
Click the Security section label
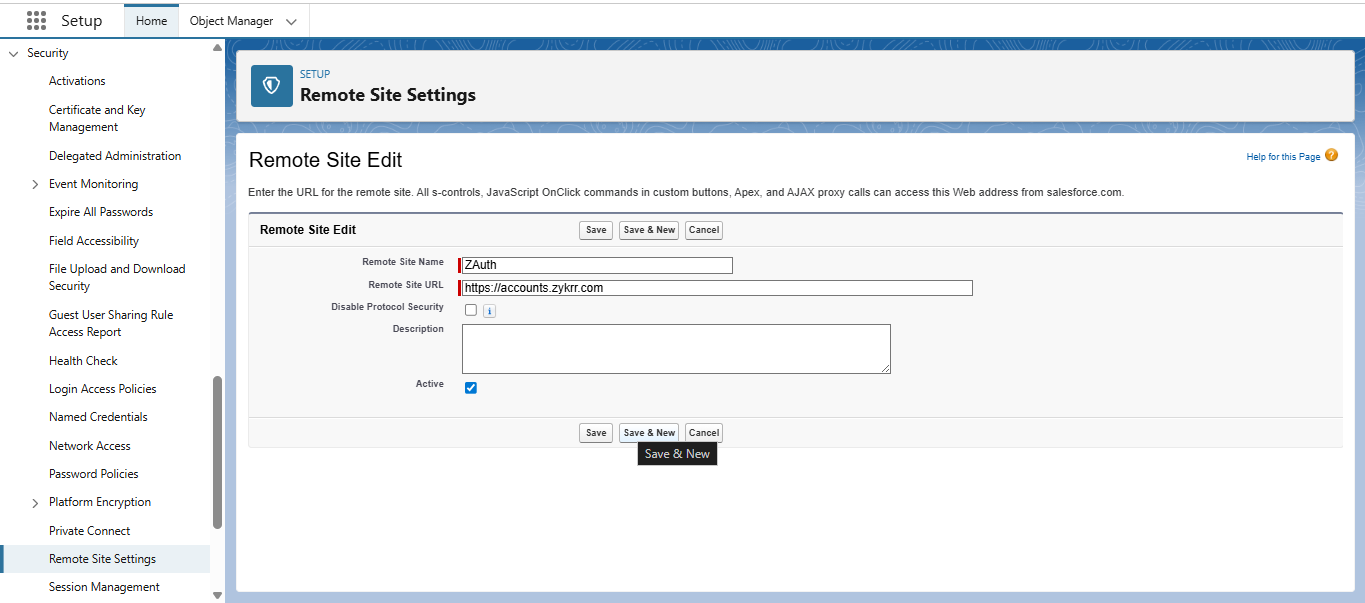tap(48, 53)
